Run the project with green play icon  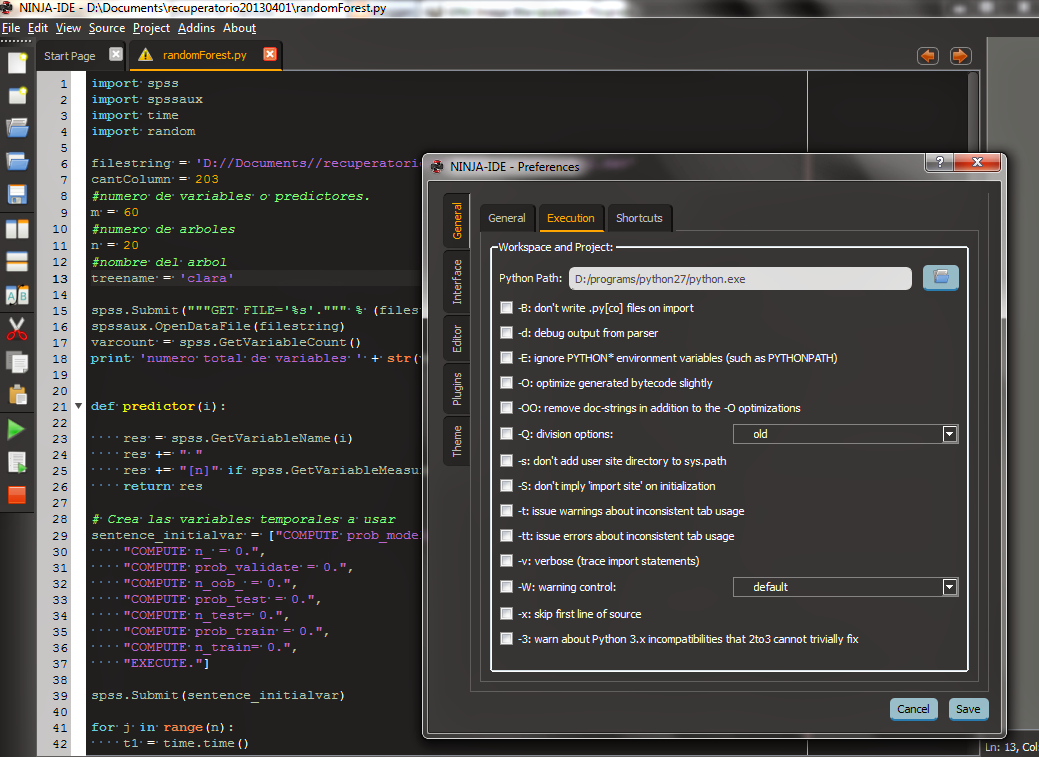[17, 430]
